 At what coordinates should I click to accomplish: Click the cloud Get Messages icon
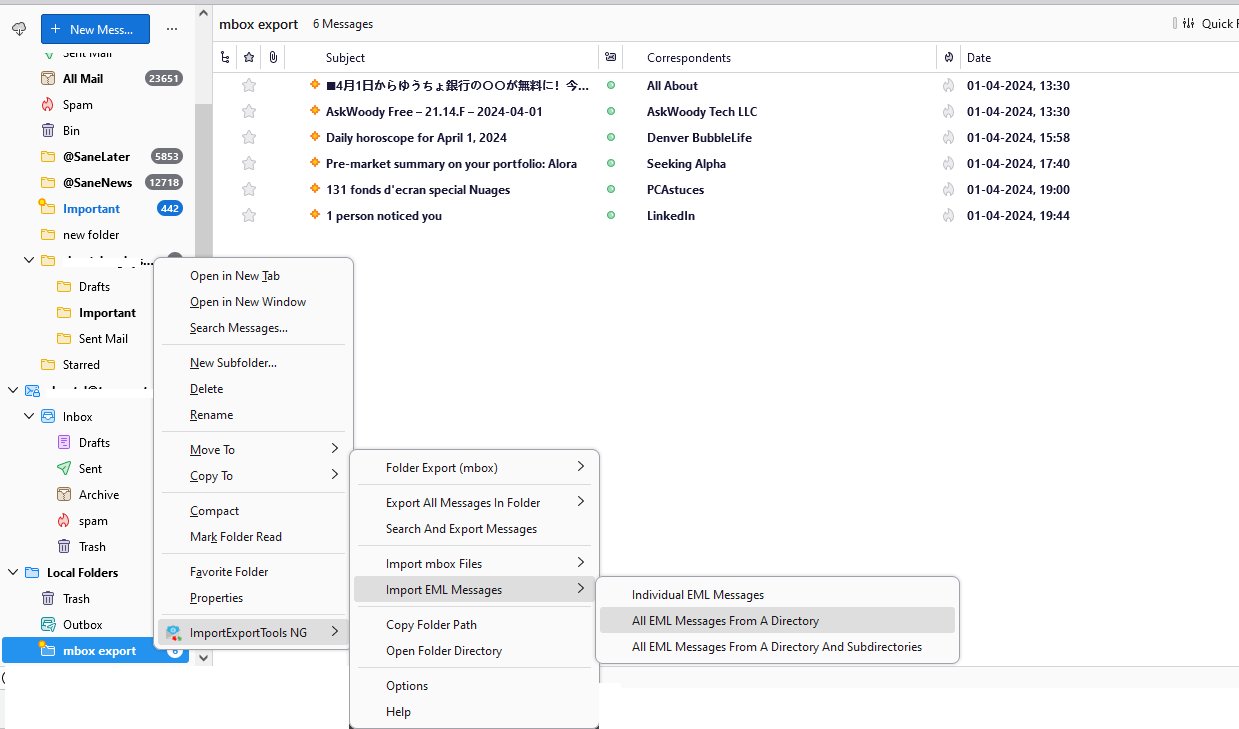coord(18,29)
